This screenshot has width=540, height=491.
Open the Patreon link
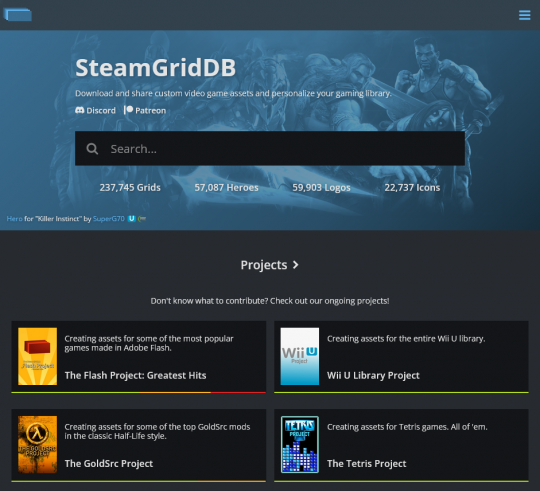coord(145,110)
